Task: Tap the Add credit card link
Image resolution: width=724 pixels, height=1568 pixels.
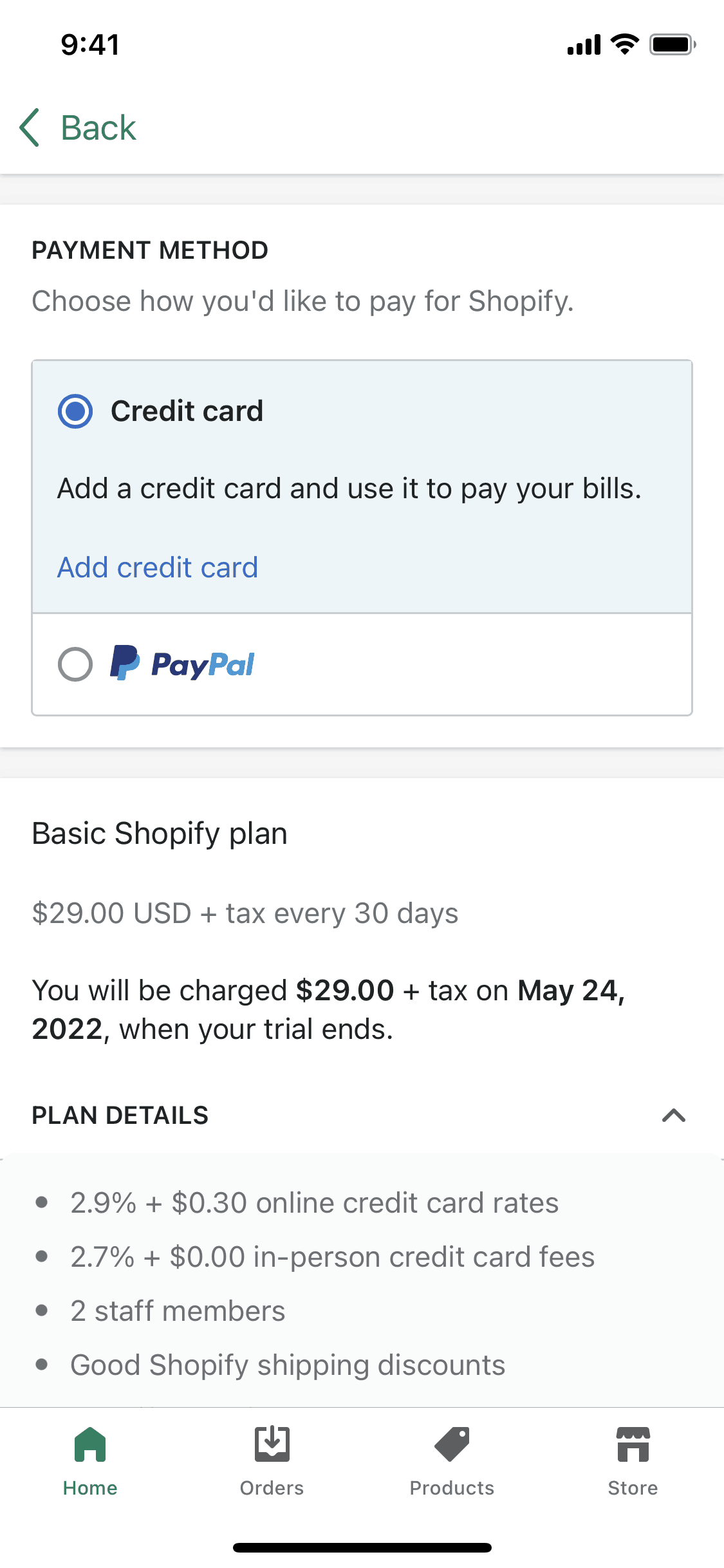Action: click(x=158, y=568)
